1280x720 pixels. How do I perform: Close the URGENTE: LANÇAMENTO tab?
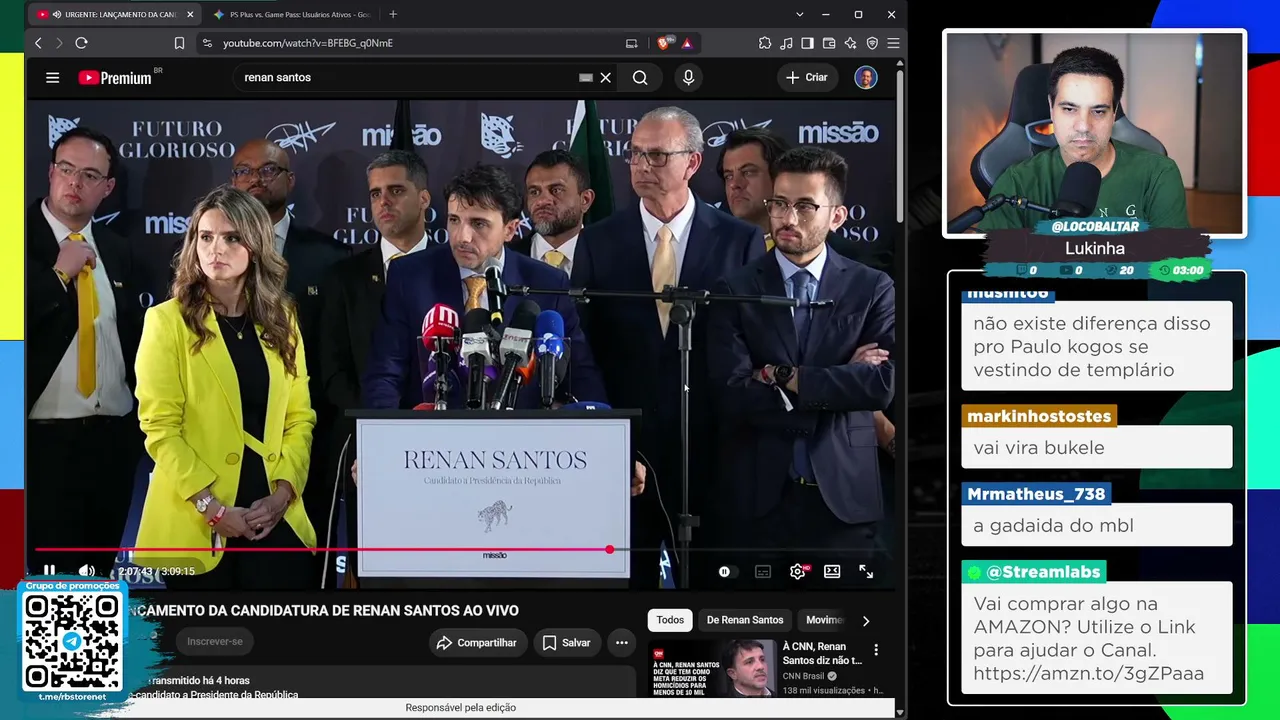[x=190, y=14]
